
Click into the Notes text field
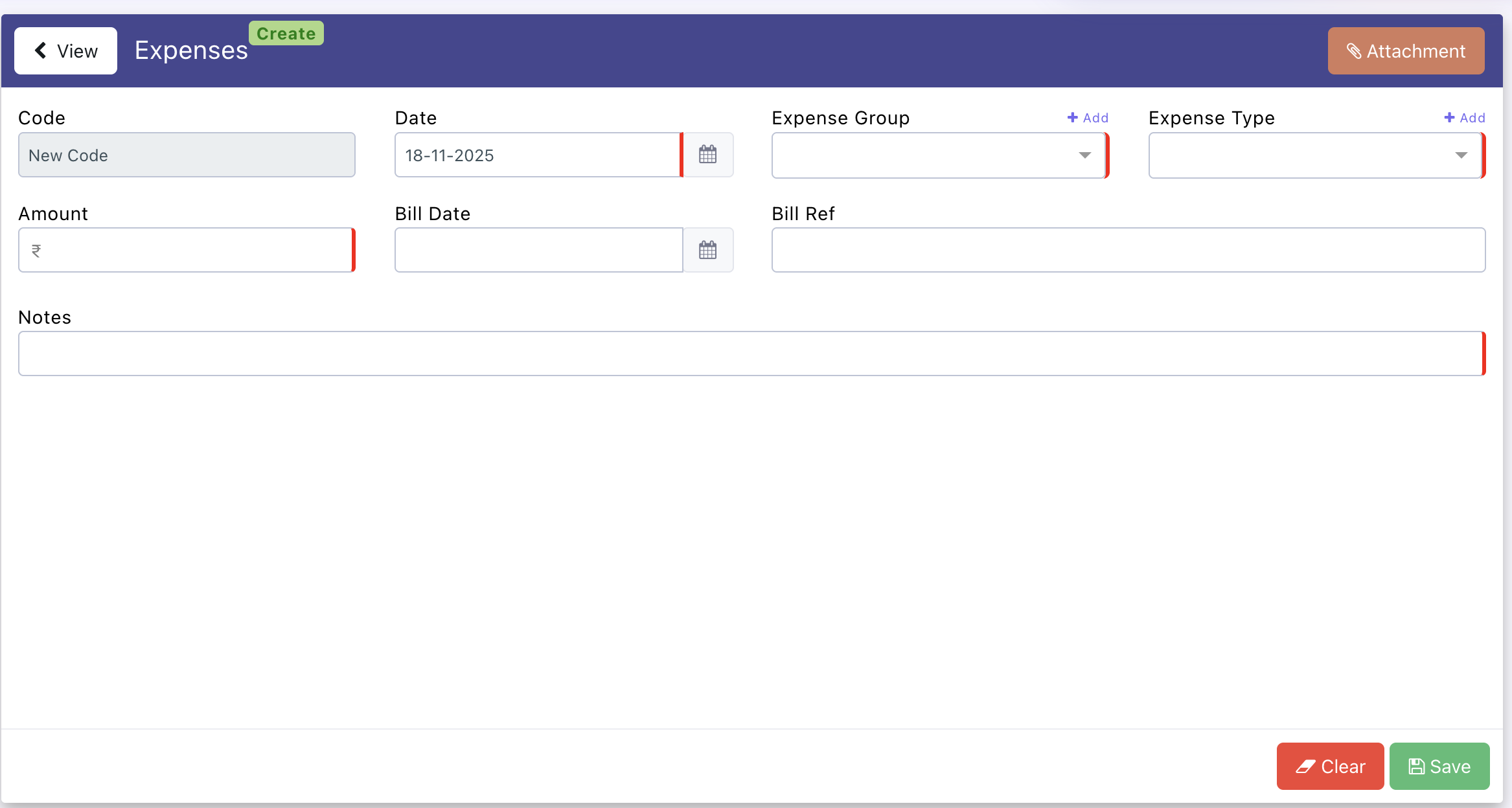click(750, 353)
